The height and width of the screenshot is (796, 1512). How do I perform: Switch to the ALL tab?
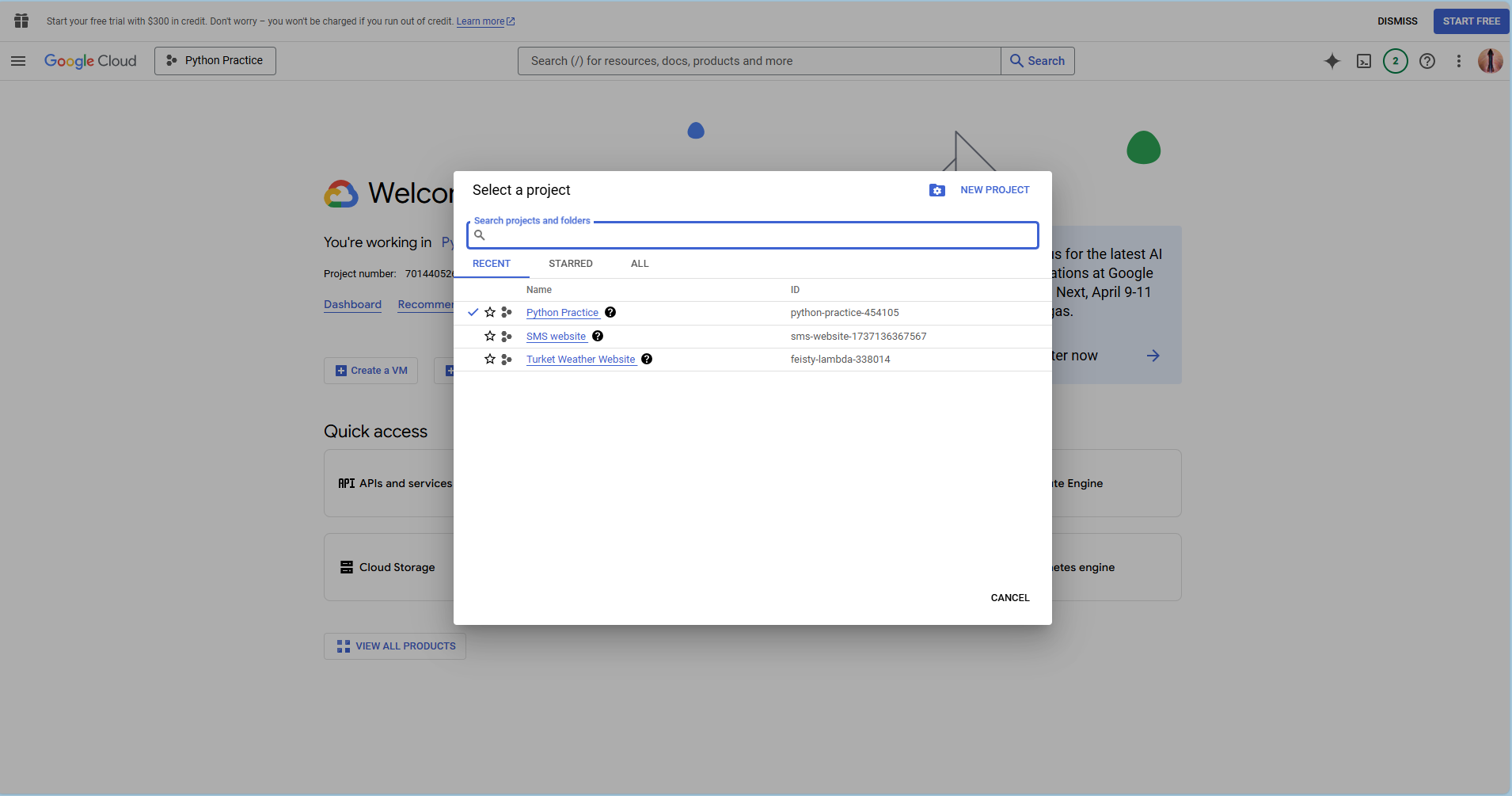pos(640,264)
